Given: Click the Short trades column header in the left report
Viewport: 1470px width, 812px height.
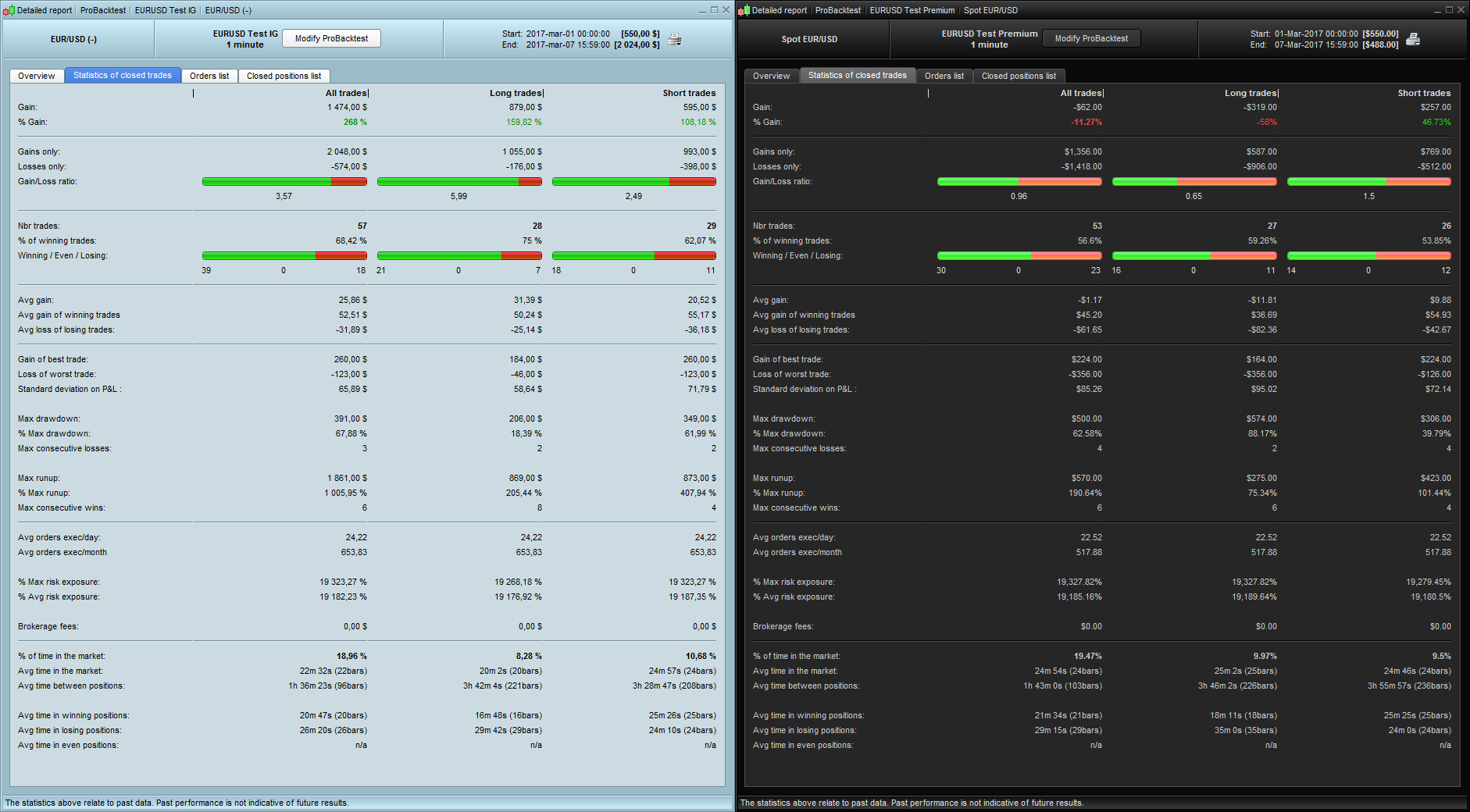Looking at the screenshot, I should (x=689, y=92).
